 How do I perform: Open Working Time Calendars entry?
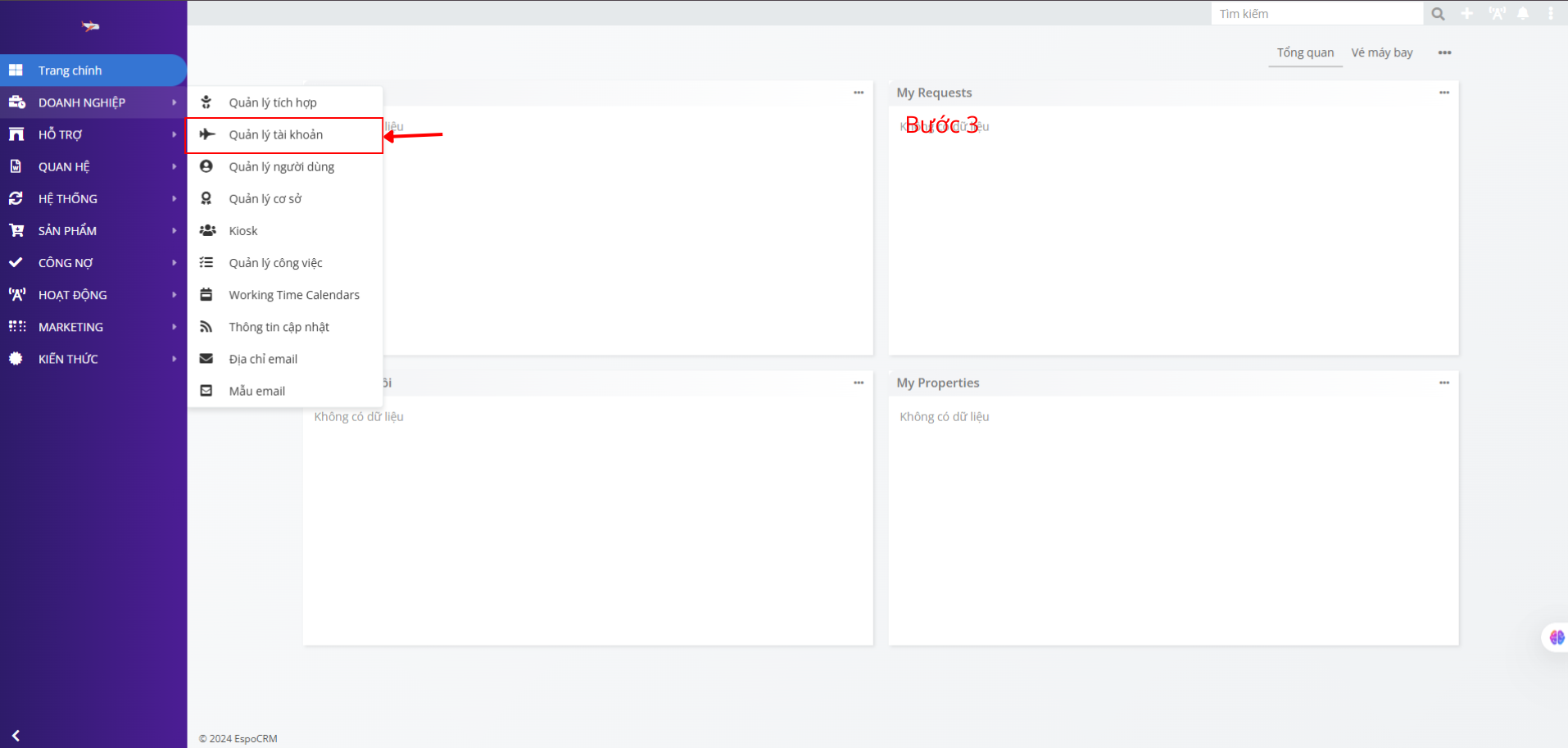pyautogui.click(x=293, y=295)
